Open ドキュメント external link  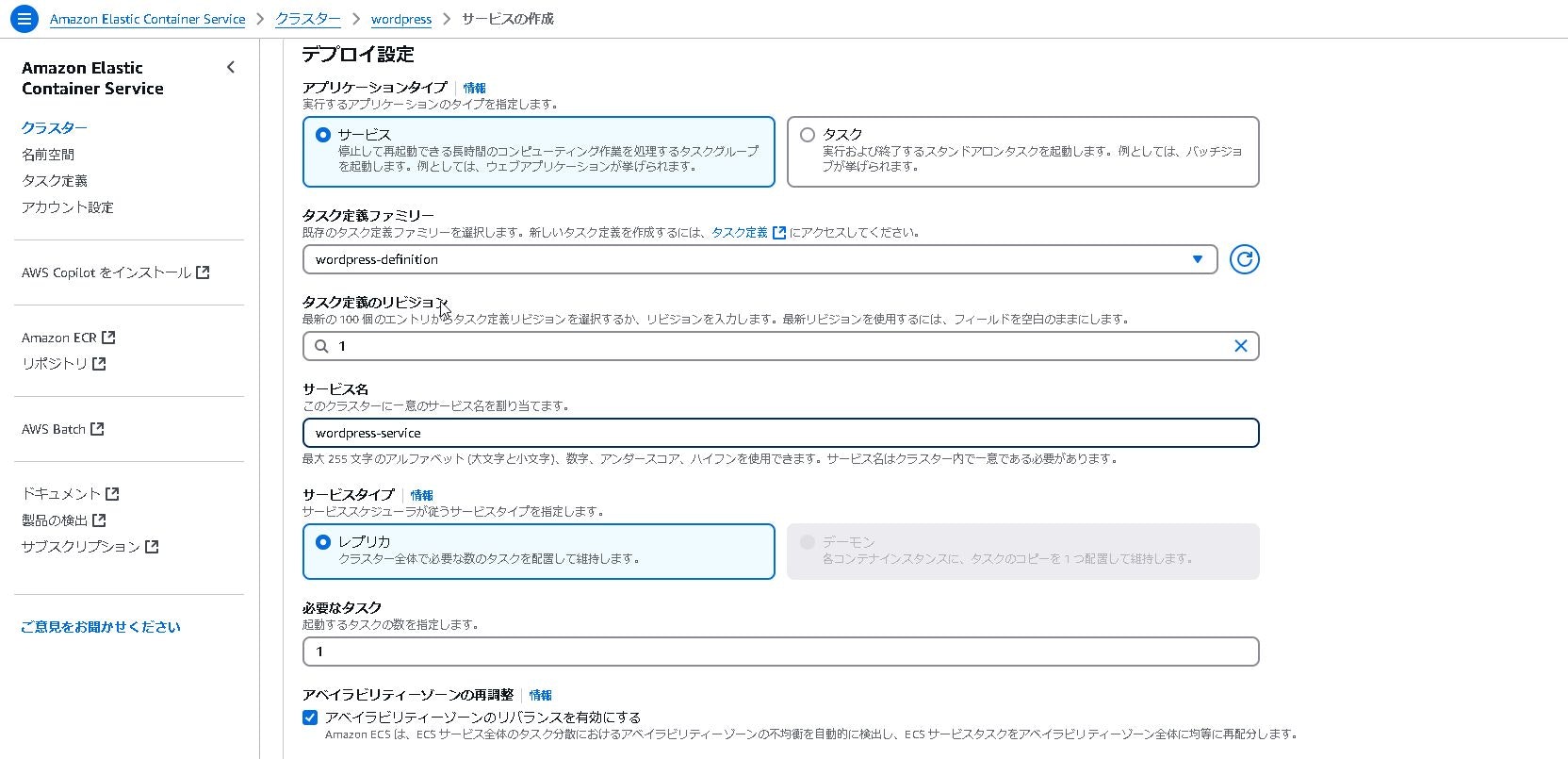click(70, 493)
